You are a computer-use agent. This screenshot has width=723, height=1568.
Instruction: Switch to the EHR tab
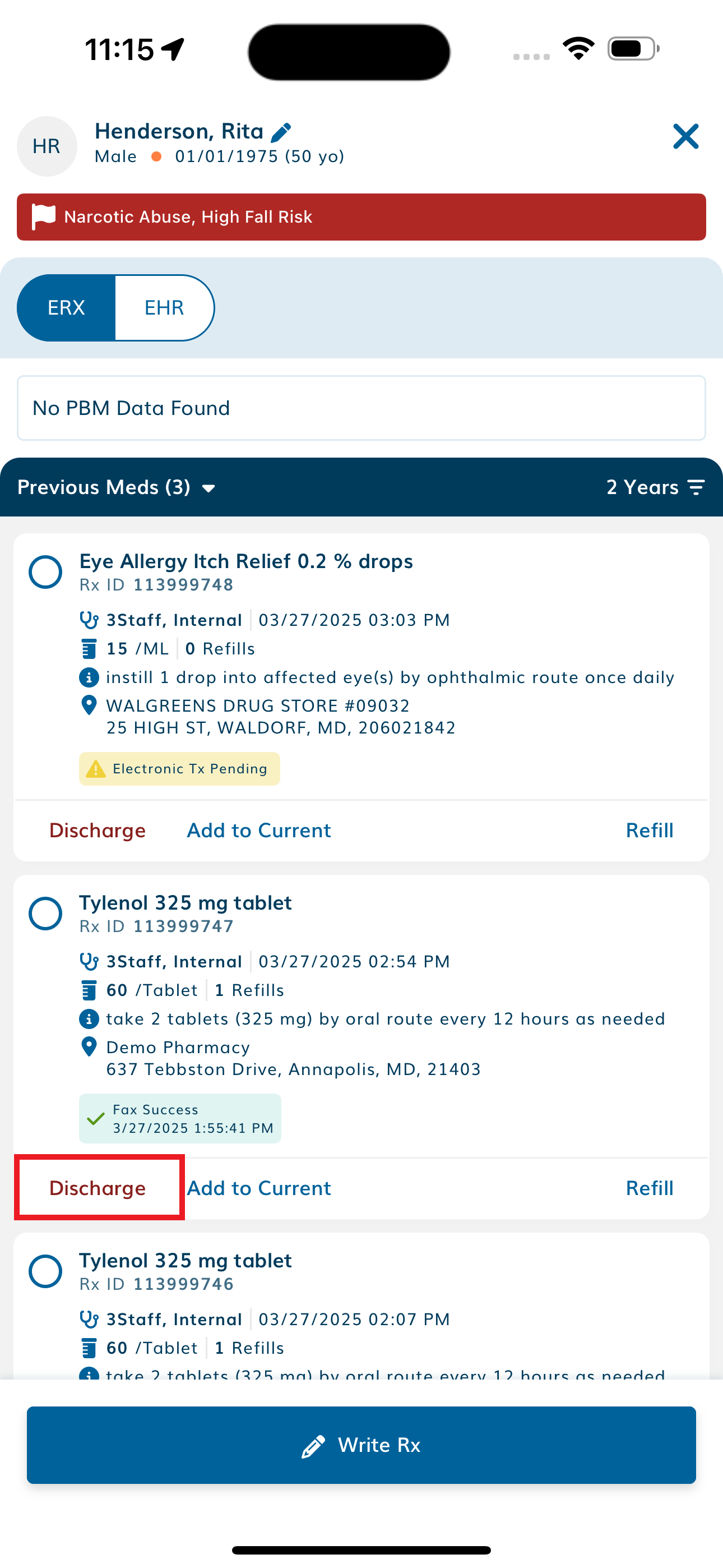pos(164,307)
